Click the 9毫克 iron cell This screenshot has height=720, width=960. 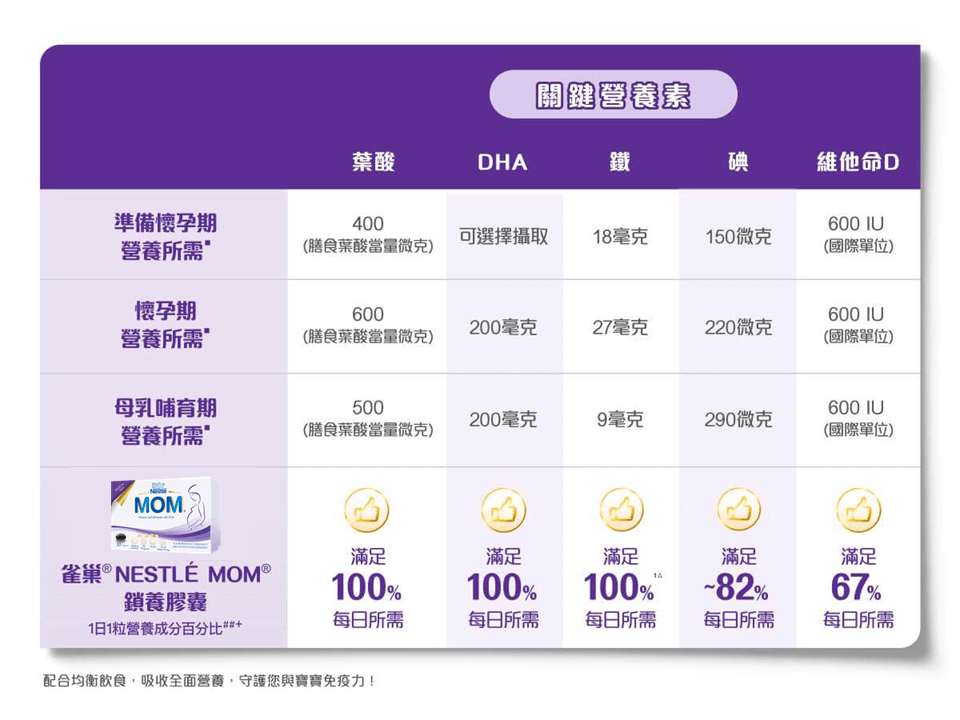click(620, 419)
